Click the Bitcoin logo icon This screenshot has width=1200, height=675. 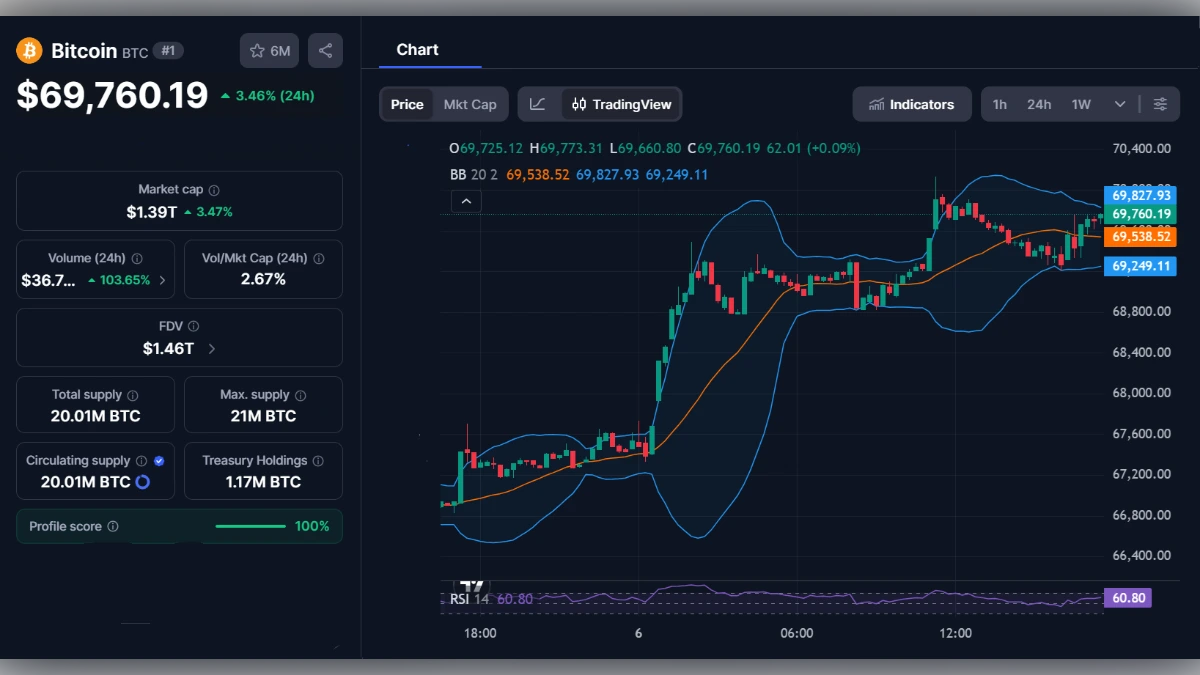(x=28, y=50)
